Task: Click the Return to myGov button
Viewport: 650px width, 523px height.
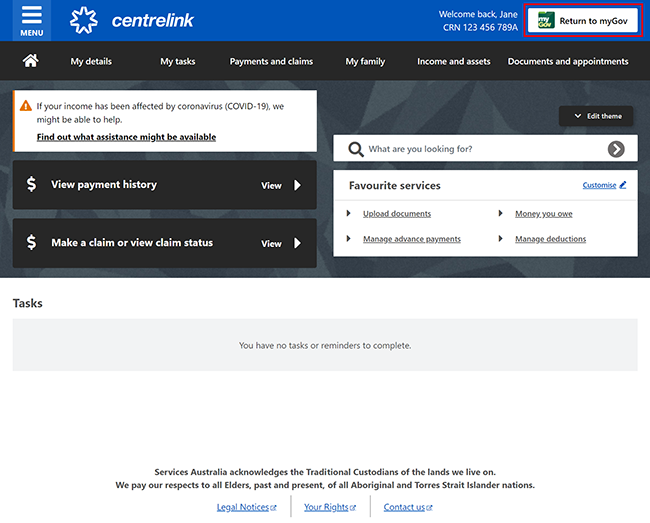Action: (x=584, y=21)
